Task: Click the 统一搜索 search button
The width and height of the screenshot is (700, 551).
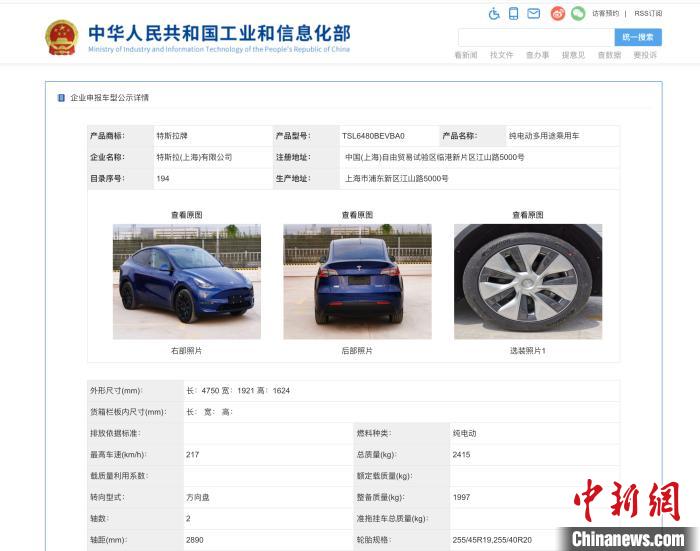Action: point(638,38)
